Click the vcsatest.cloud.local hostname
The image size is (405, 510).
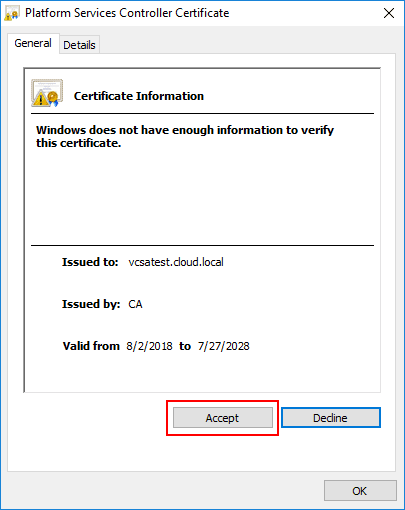176,262
